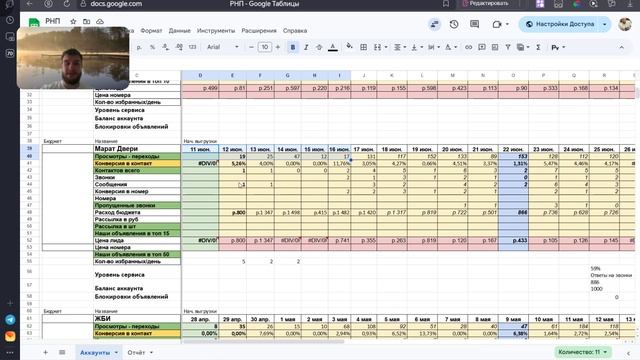The height and width of the screenshot is (360, 640).
Task: Open the Справка menu
Action: point(295,31)
